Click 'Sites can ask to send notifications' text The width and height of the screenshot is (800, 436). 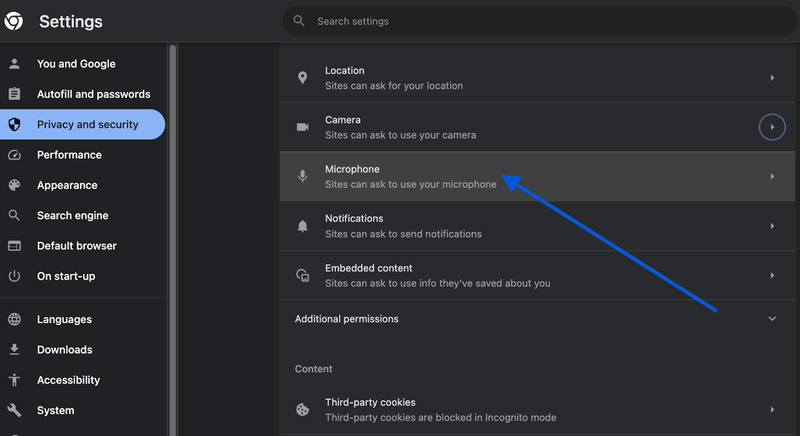pyautogui.click(x=403, y=234)
